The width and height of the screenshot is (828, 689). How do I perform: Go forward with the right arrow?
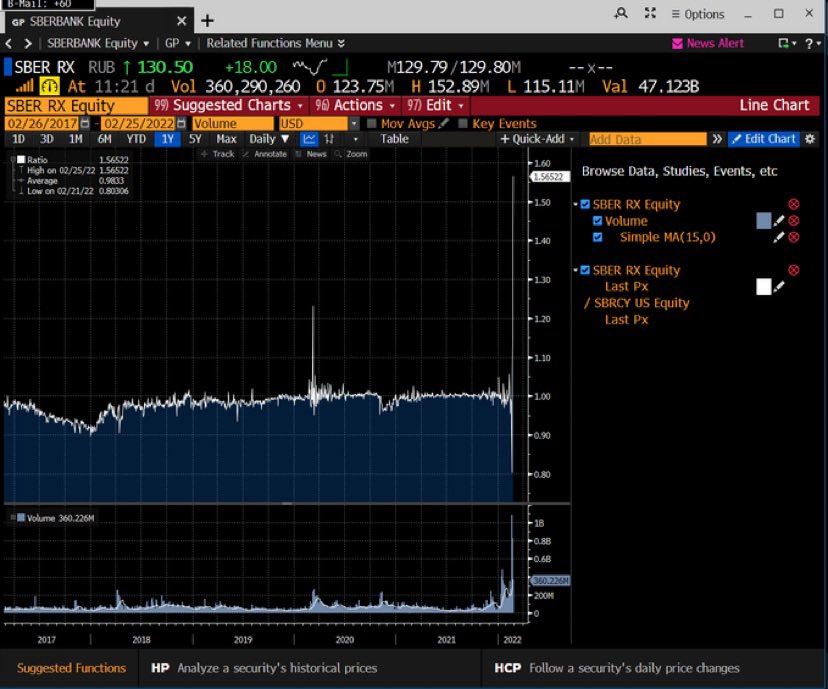(28, 43)
